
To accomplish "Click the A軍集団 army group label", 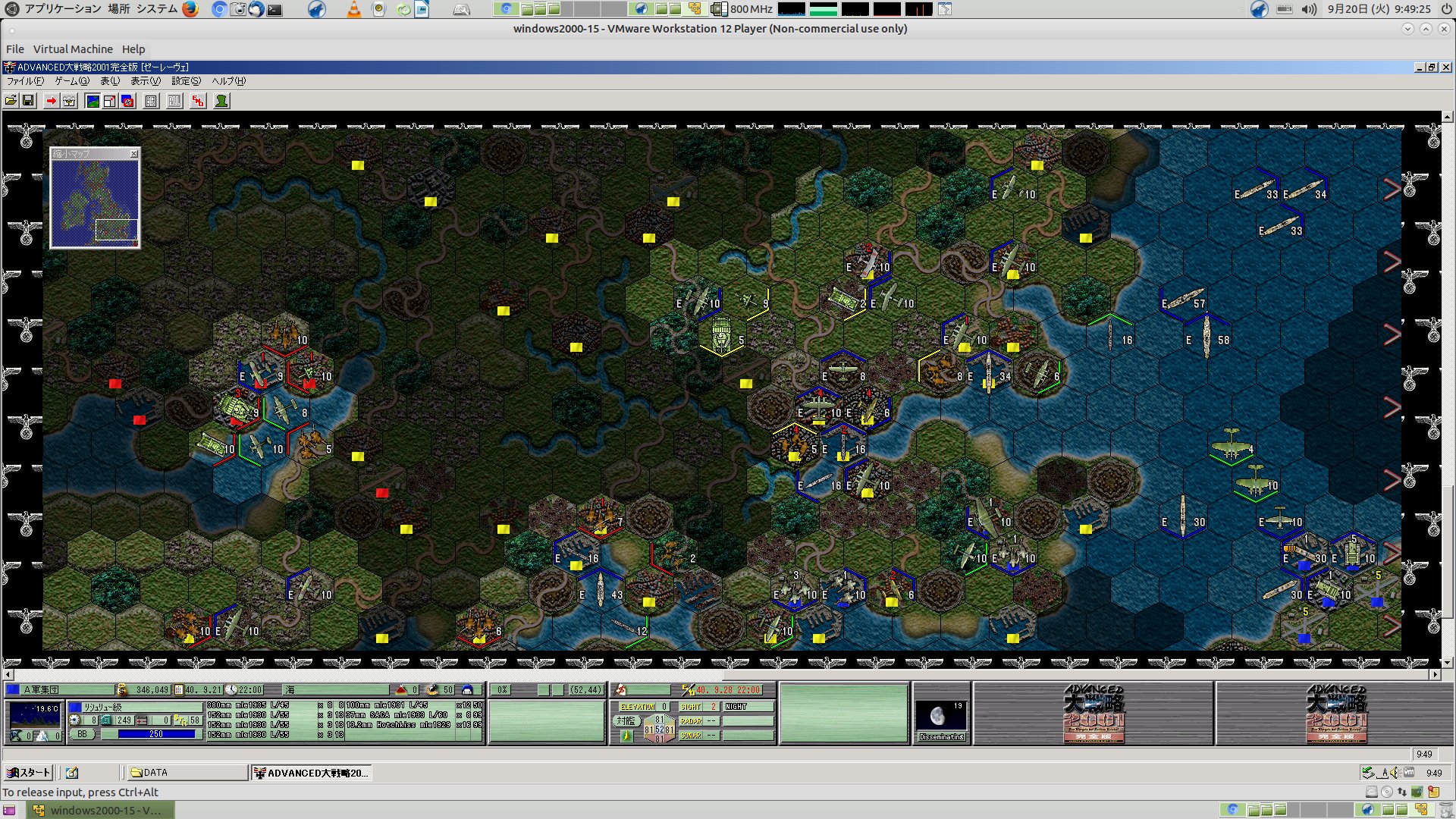I will coord(41,690).
